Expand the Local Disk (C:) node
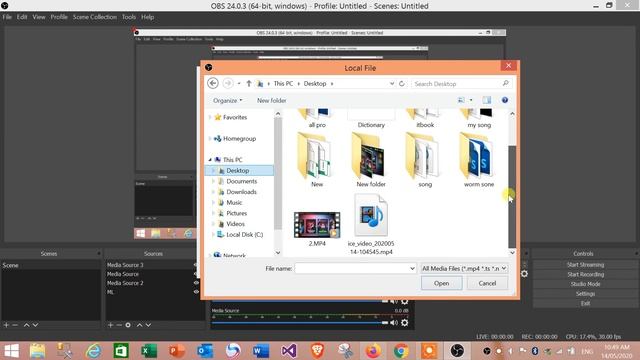The width and height of the screenshot is (640, 360). 213,235
